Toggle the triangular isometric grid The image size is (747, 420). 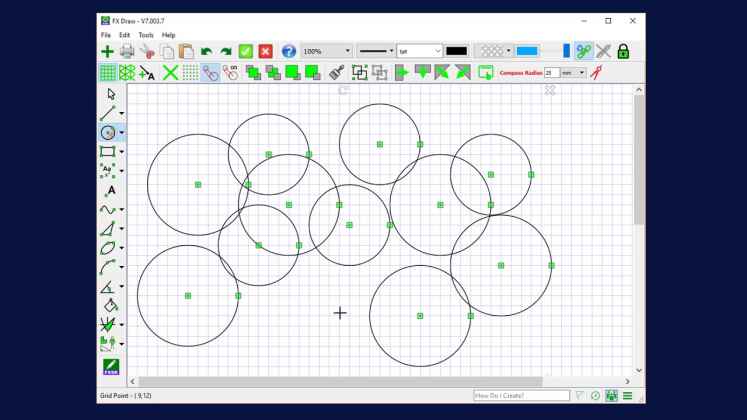click(127, 73)
